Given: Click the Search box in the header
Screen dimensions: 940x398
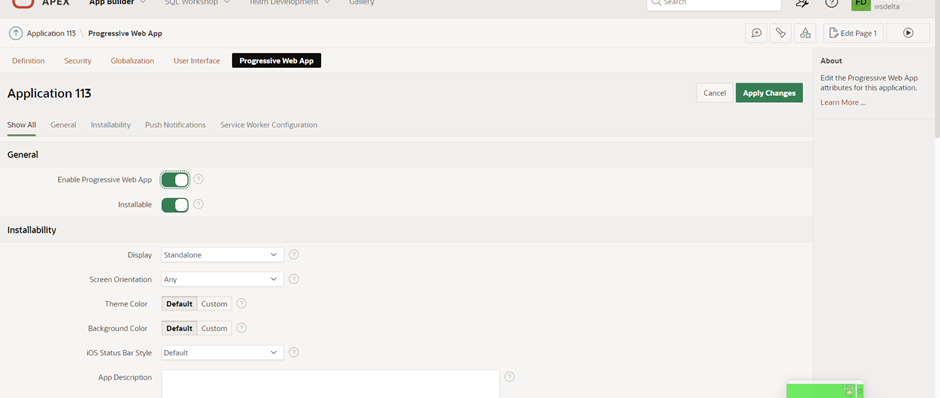Looking at the screenshot, I should pyautogui.click(x=714, y=4).
